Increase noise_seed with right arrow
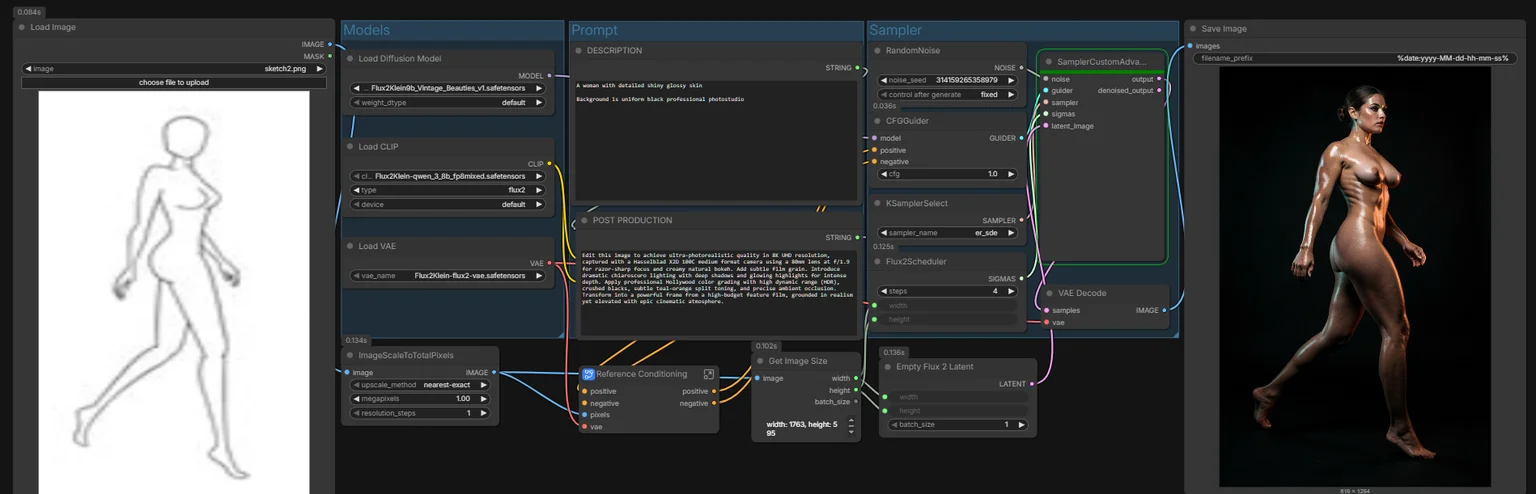 (1011, 79)
